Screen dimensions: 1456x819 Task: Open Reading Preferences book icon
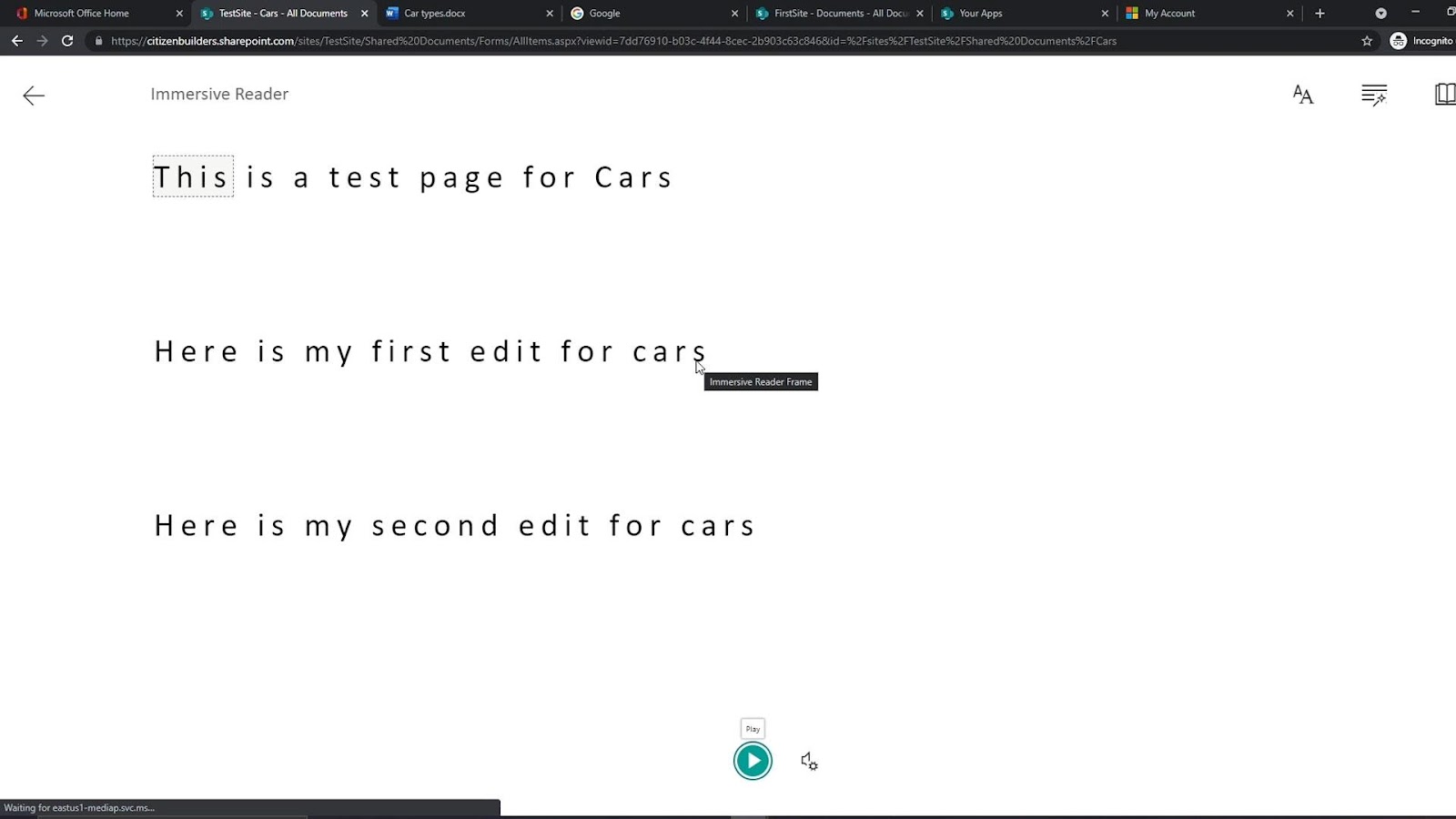[1445, 95]
